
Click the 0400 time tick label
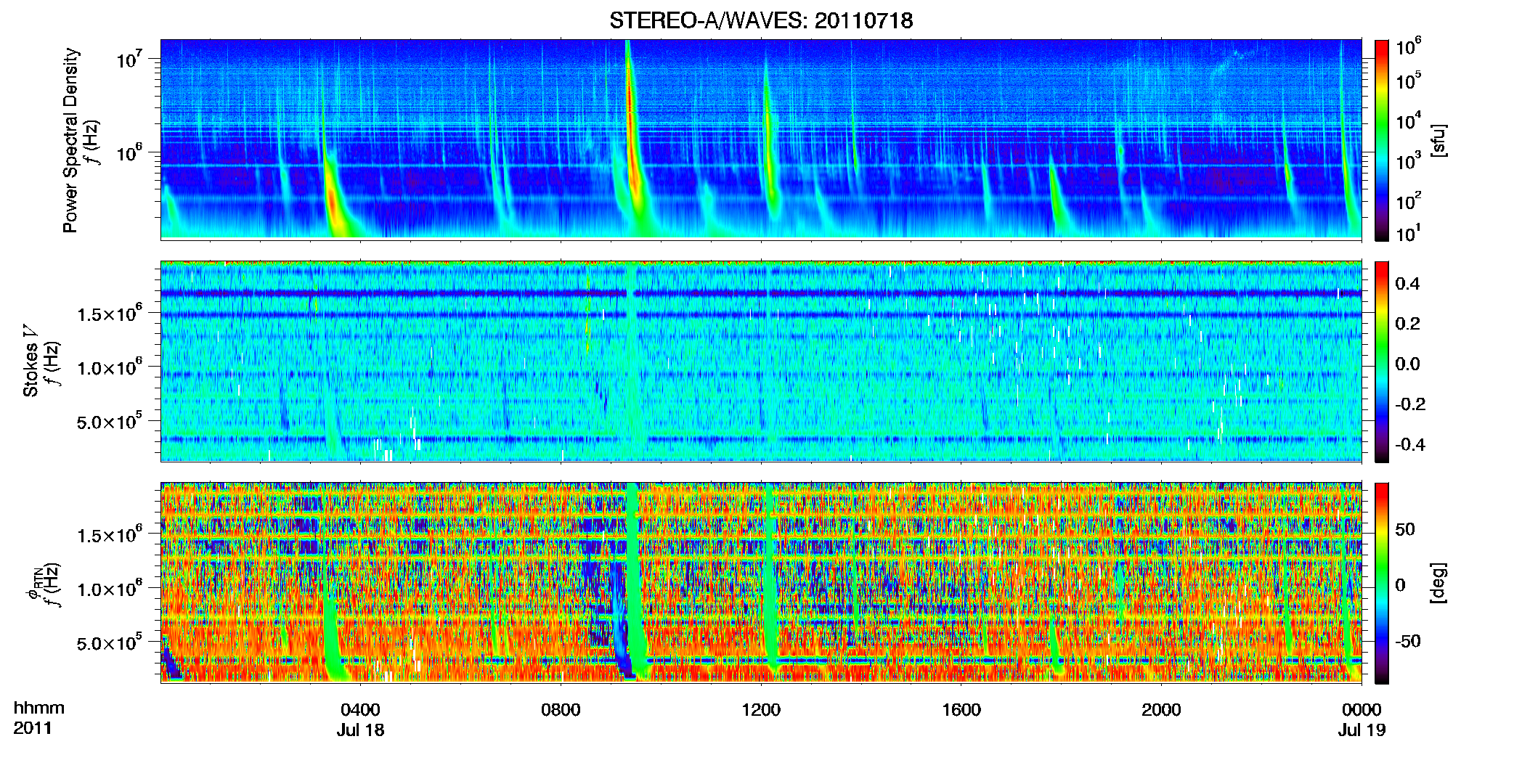(x=360, y=709)
